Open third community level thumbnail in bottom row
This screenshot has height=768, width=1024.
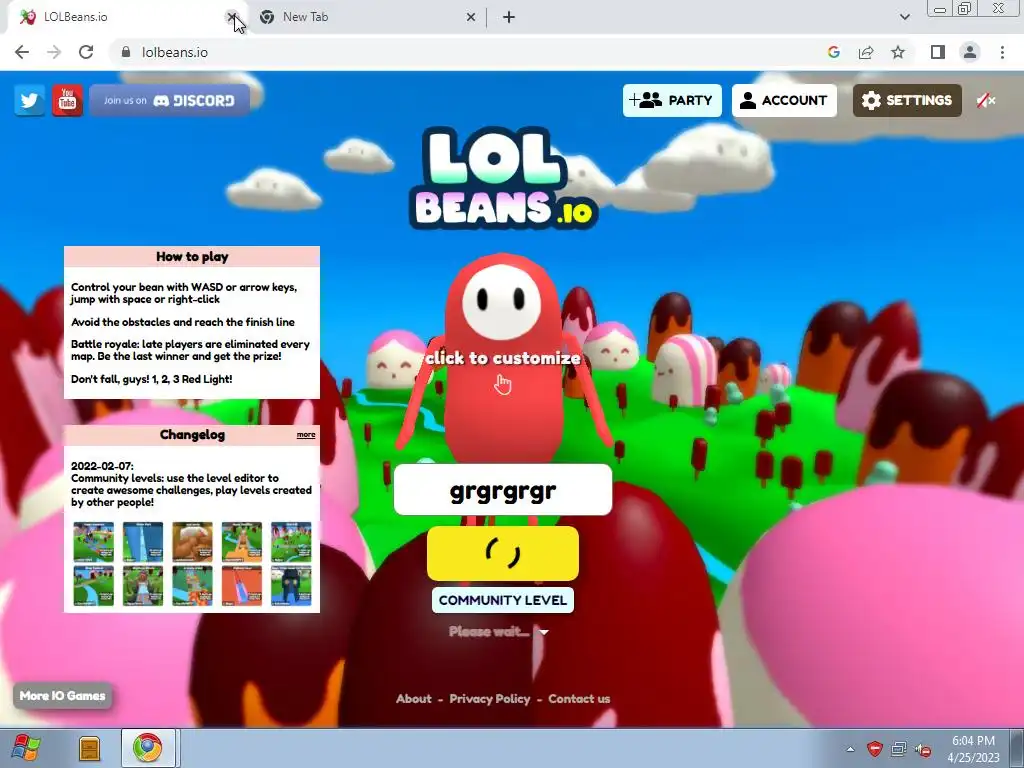pos(193,586)
